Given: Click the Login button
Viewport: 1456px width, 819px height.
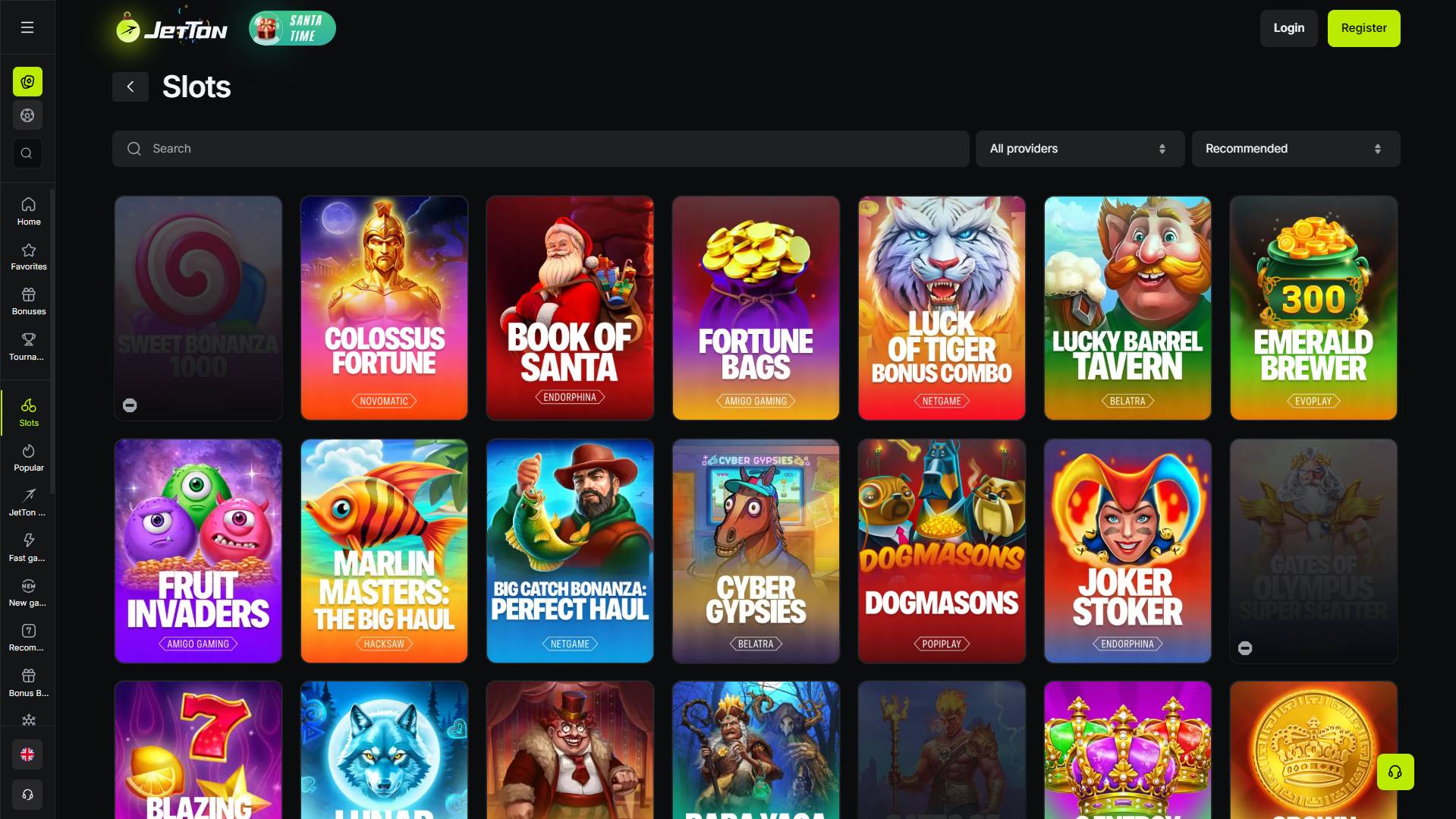Looking at the screenshot, I should pos(1288,28).
